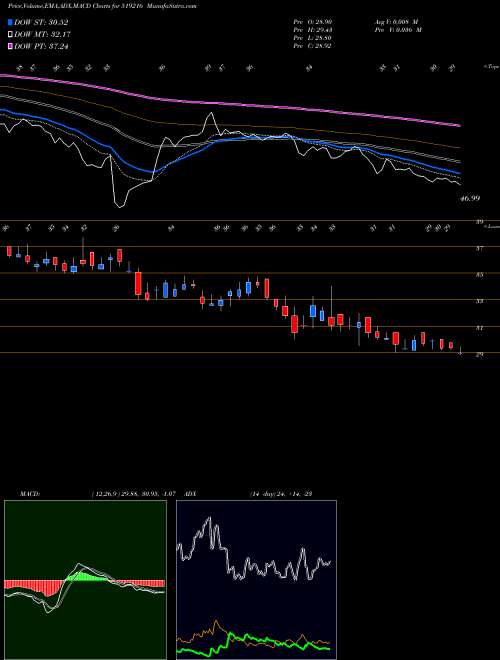Click the 37 price axis label
This screenshot has height=660, width=500.
click(x=479, y=249)
